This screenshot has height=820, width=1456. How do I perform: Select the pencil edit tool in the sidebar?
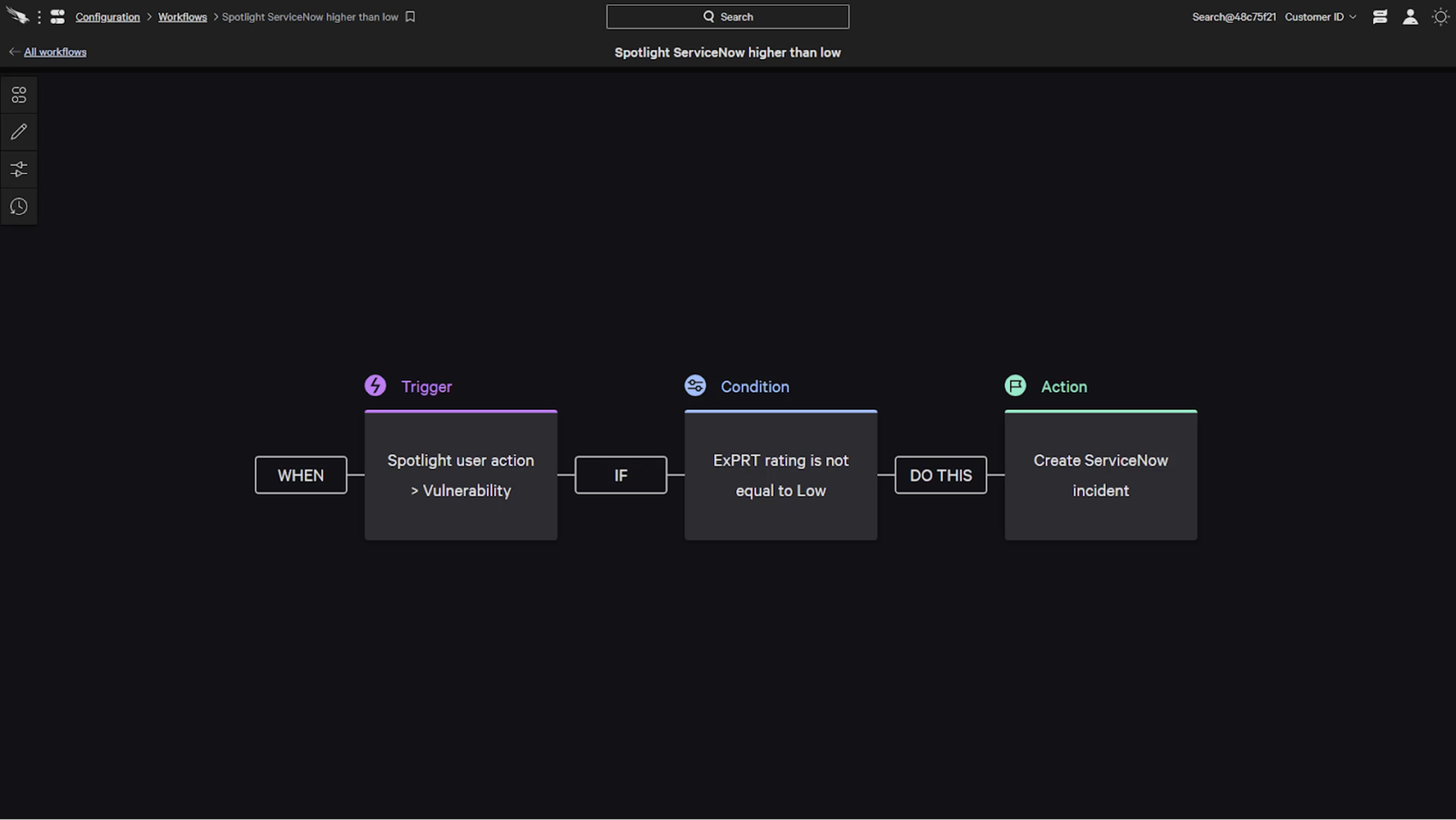pyautogui.click(x=18, y=132)
